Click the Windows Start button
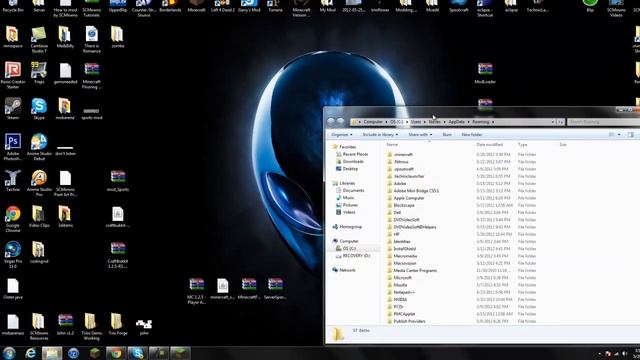 [9, 353]
